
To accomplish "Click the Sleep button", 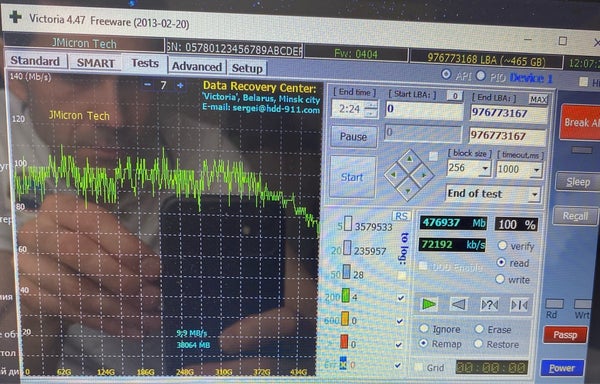I will click(578, 182).
